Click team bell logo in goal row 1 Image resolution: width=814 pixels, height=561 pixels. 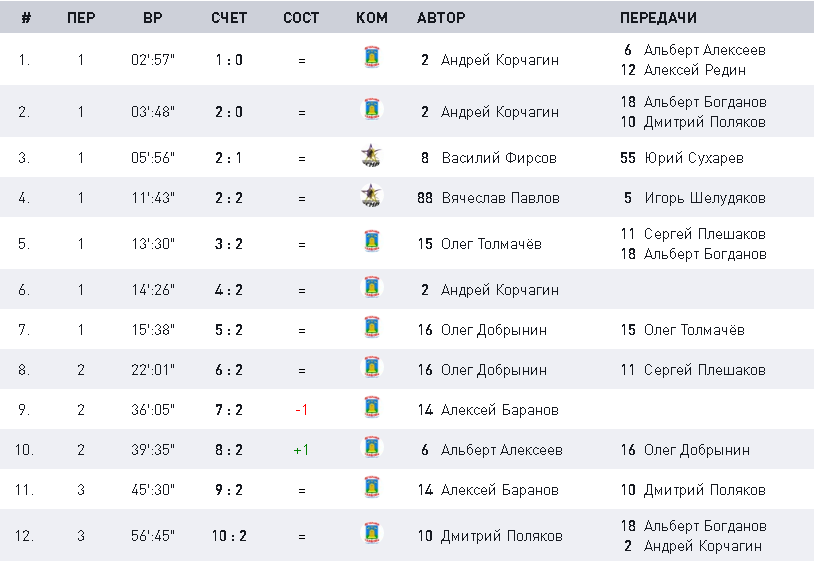pos(372,57)
